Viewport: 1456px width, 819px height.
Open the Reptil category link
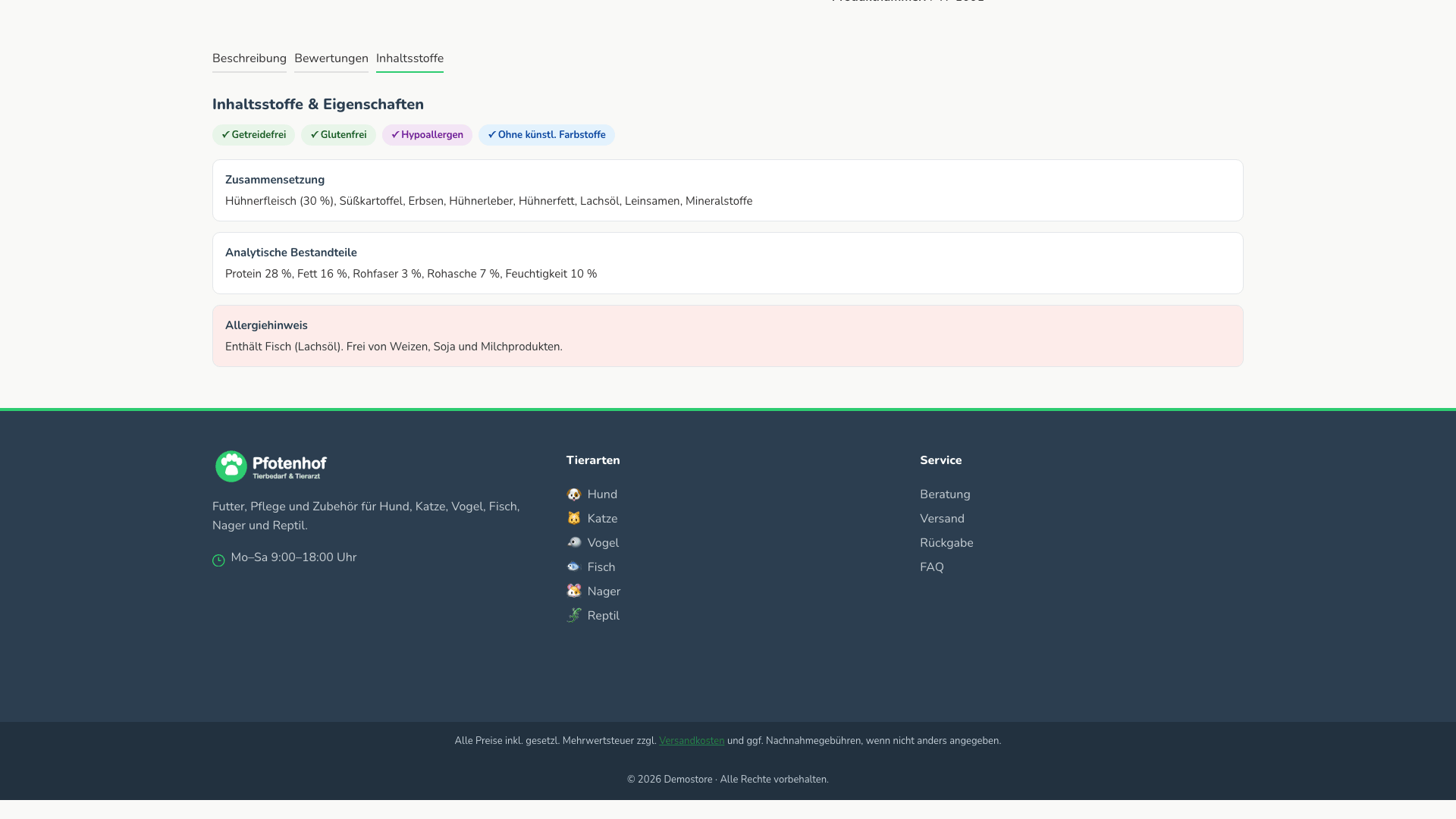pos(604,616)
